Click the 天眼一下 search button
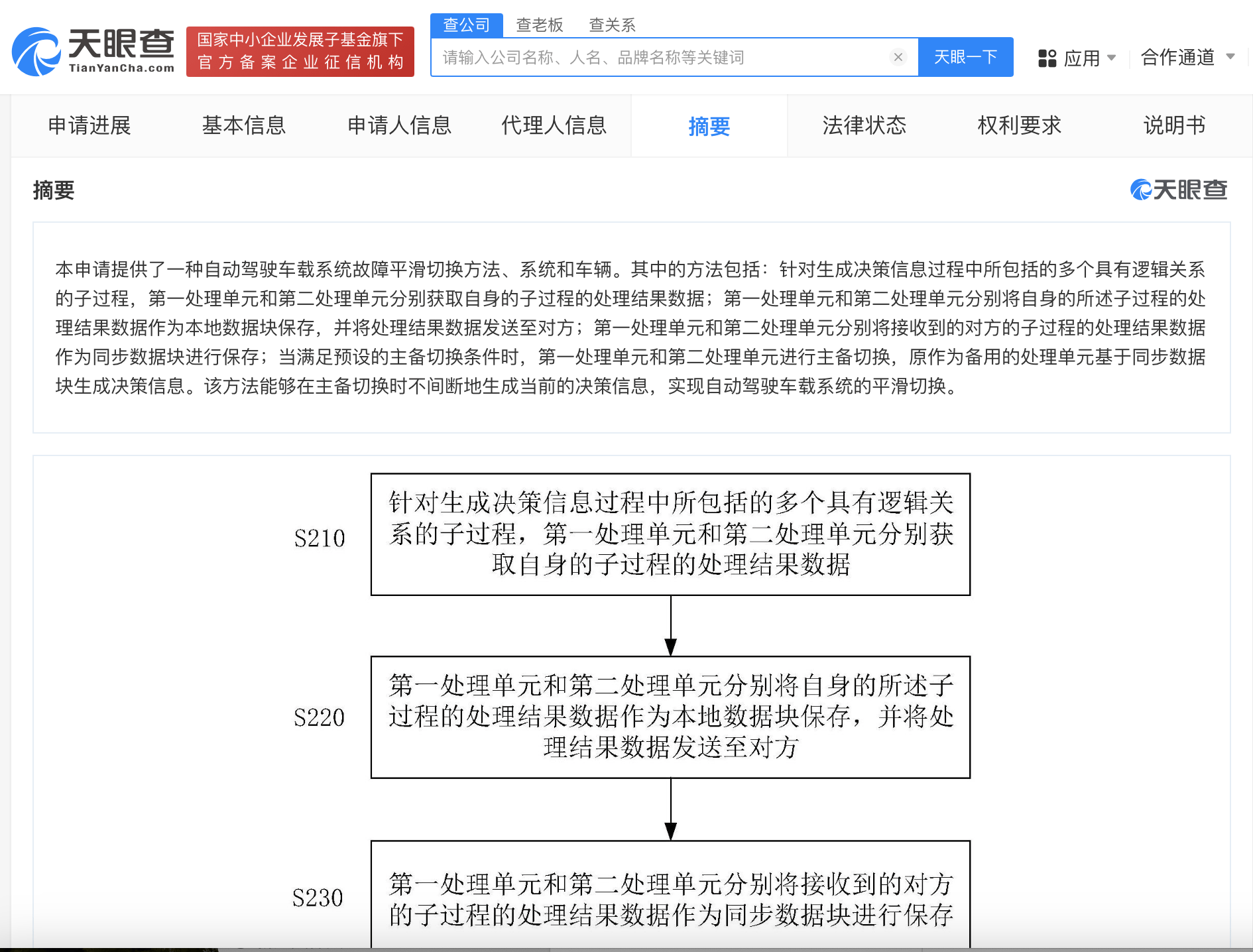 (965, 57)
